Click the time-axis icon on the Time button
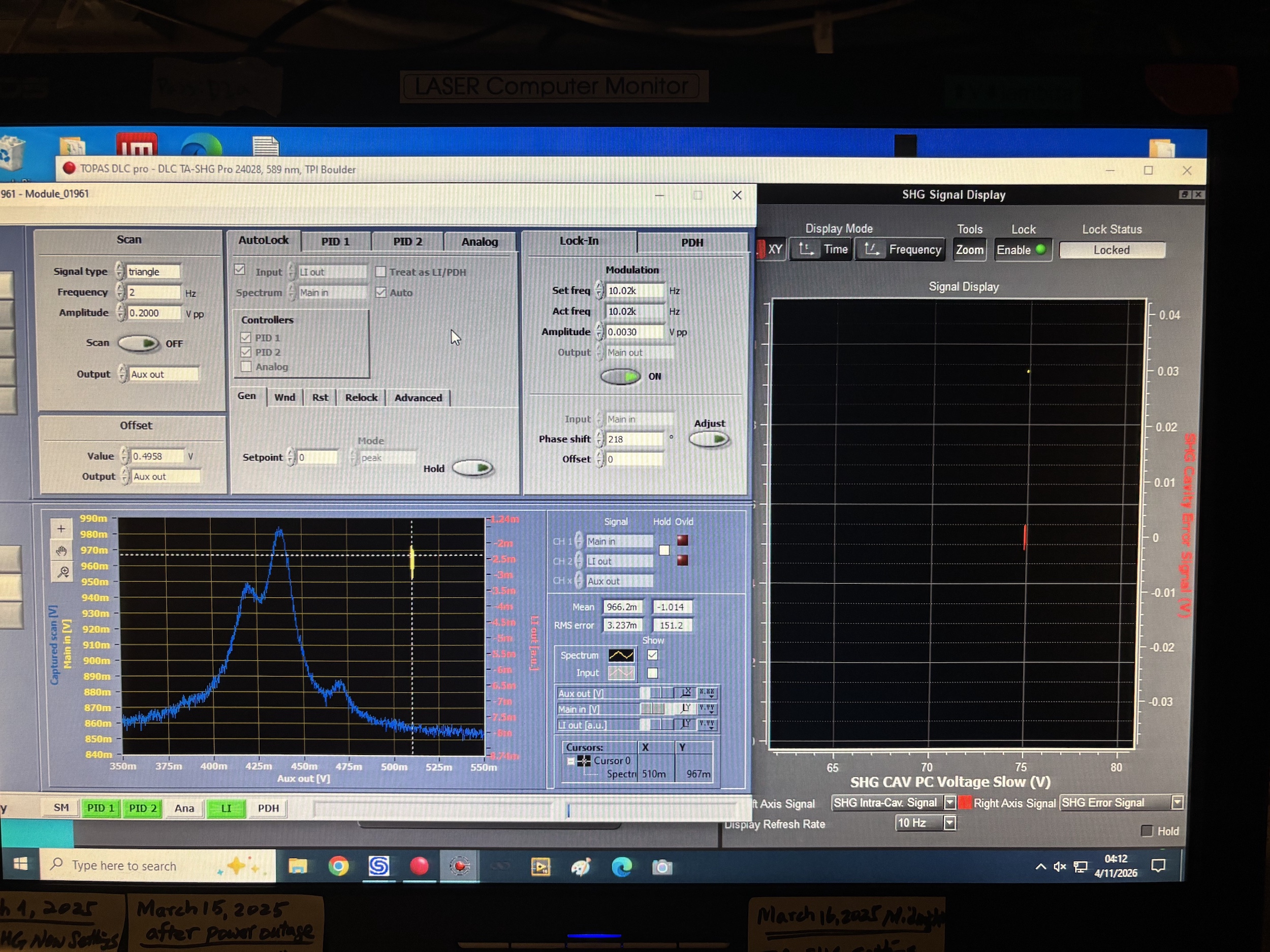Image resolution: width=1270 pixels, height=952 pixels. pyautogui.click(x=807, y=250)
